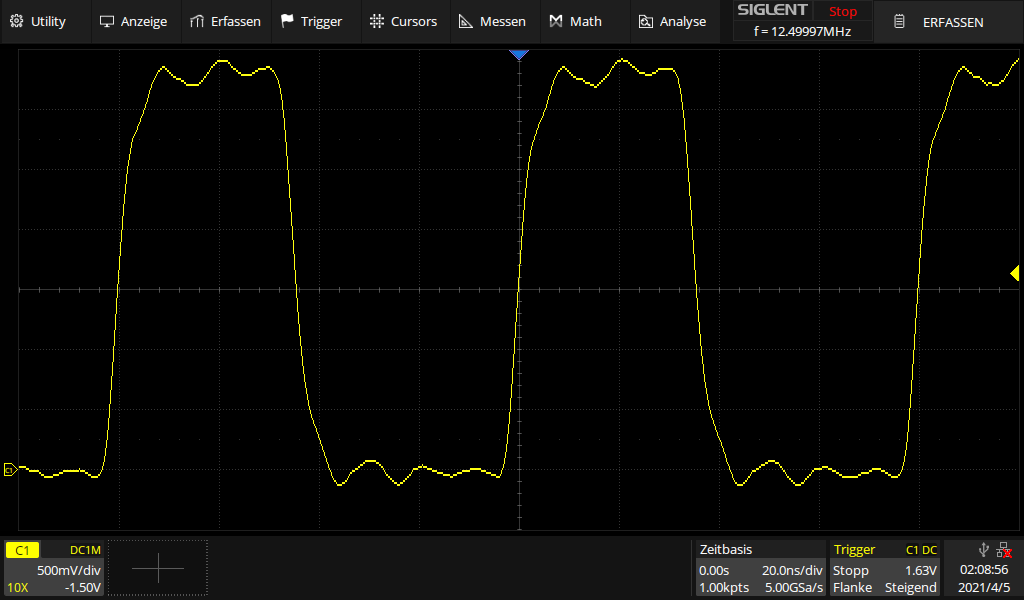1024x600 pixels.
Task: Click the 0.00s delay value
Action: [714, 570]
